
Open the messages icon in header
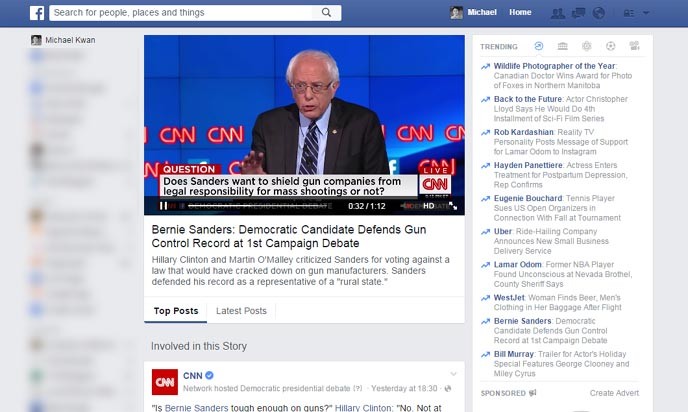(x=578, y=13)
